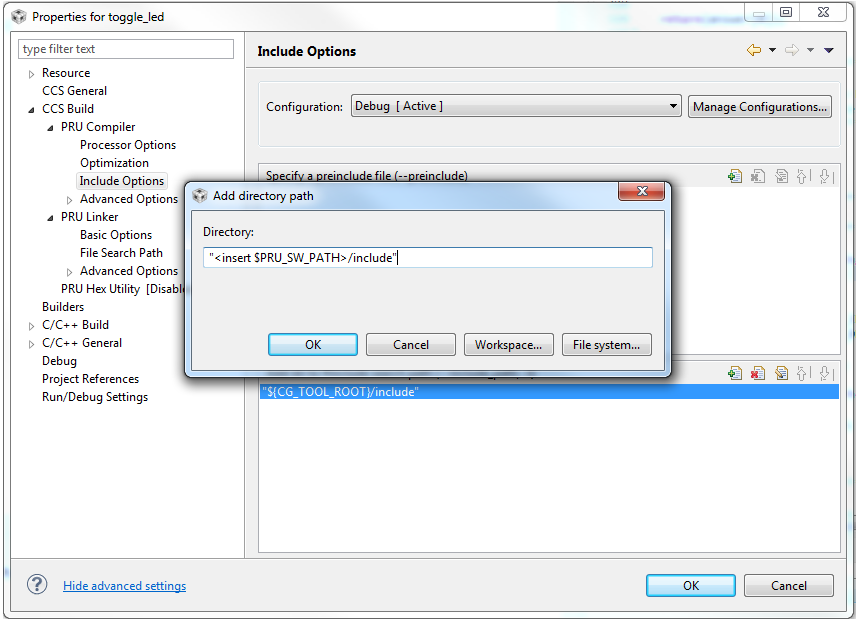Image resolution: width=859 pixels, height=623 pixels.
Task: Click the Workspace... button
Action: [x=508, y=345]
